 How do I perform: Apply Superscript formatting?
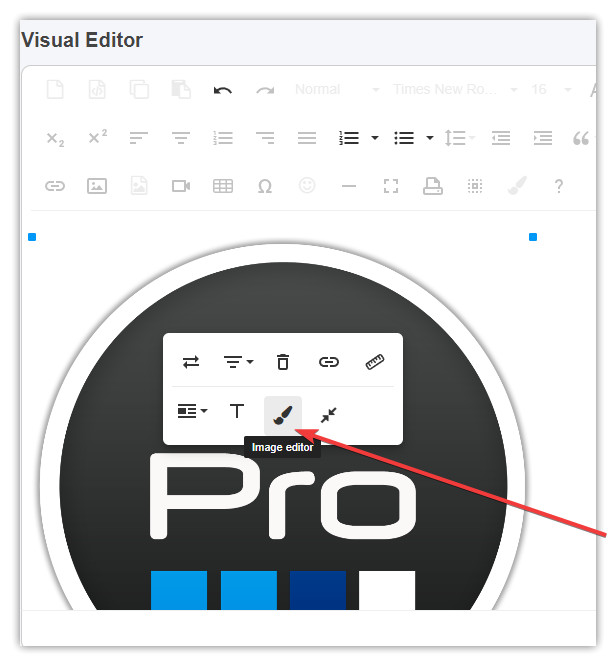(x=97, y=137)
